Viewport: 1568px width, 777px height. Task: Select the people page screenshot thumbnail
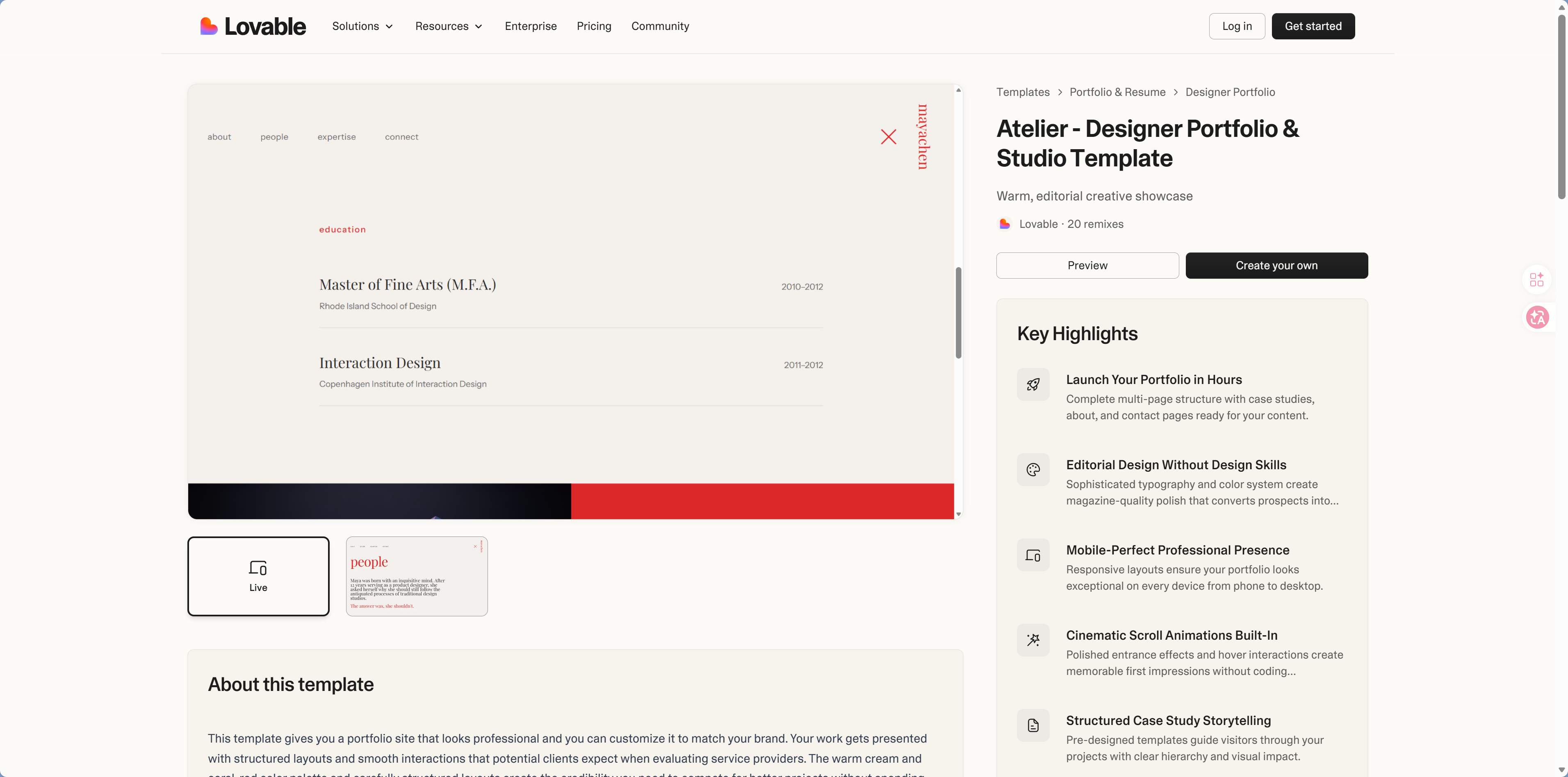(x=416, y=576)
